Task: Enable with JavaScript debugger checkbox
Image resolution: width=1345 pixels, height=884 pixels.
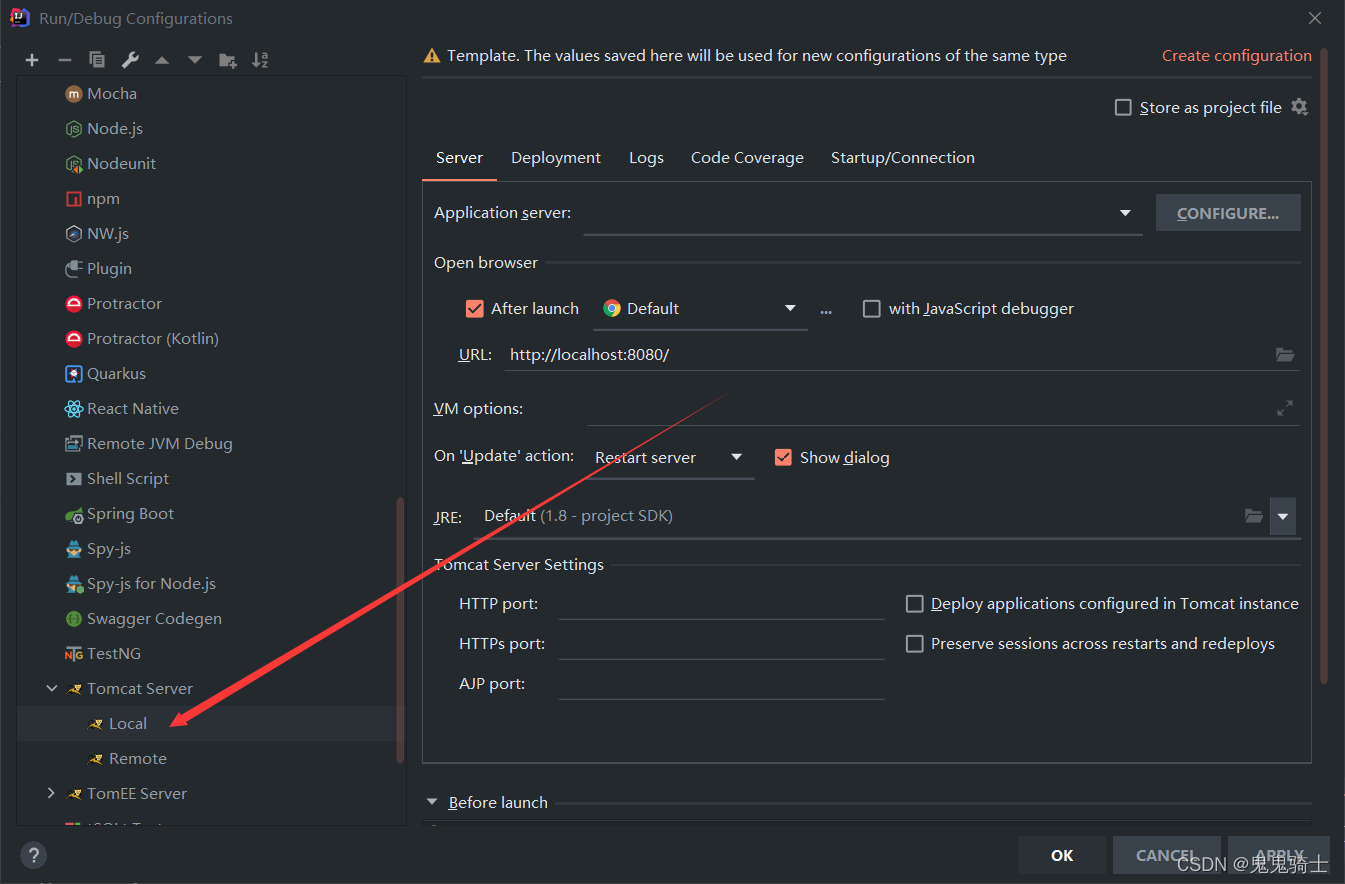Action: tap(872, 309)
